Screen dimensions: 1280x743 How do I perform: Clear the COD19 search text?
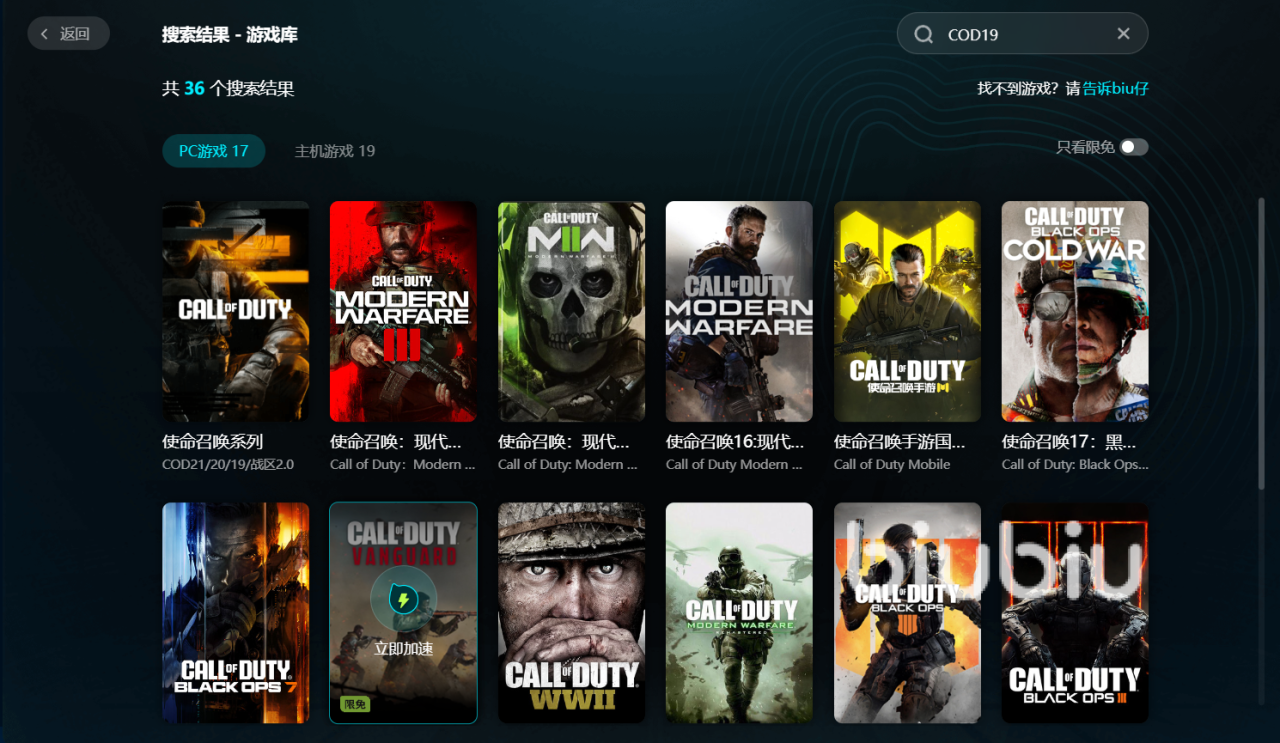click(1123, 34)
